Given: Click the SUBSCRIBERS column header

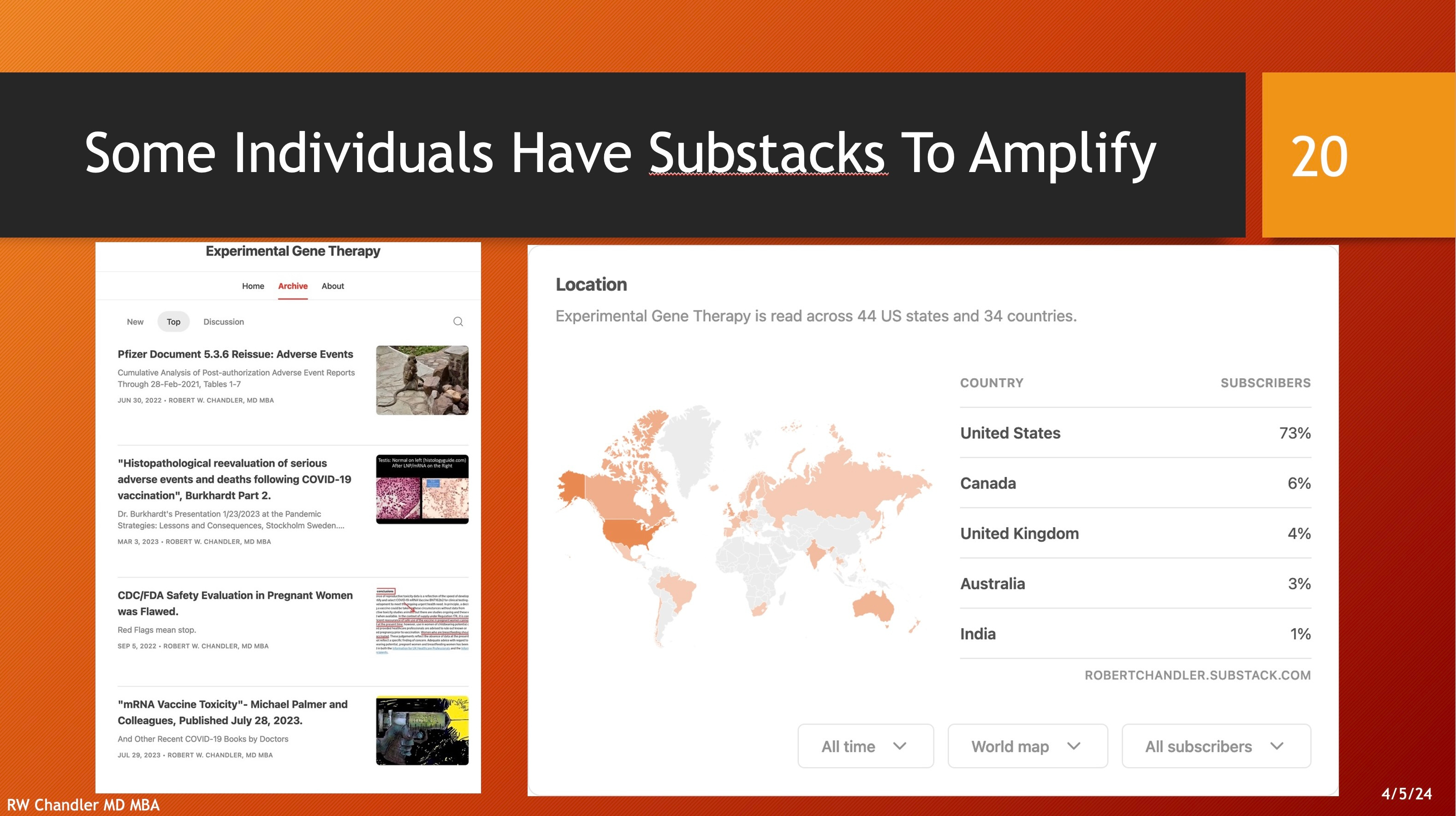Looking at the screenshot, I should pos(1266,383).
